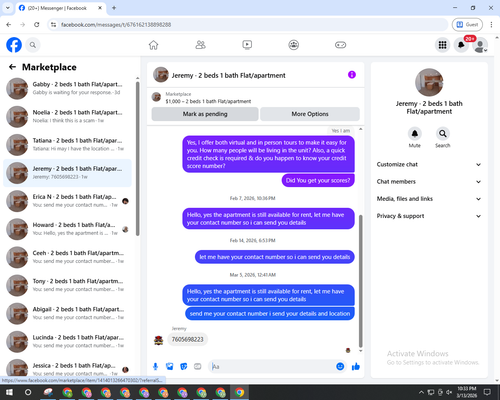Click the Marketplace listing thumbnail under header
Screen dimensions: 500x400
156,97
